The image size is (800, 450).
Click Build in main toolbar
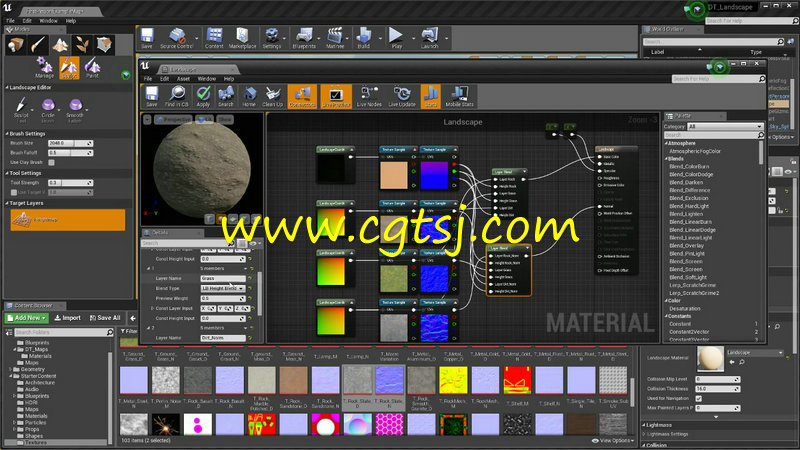click(x=363, y=38)
